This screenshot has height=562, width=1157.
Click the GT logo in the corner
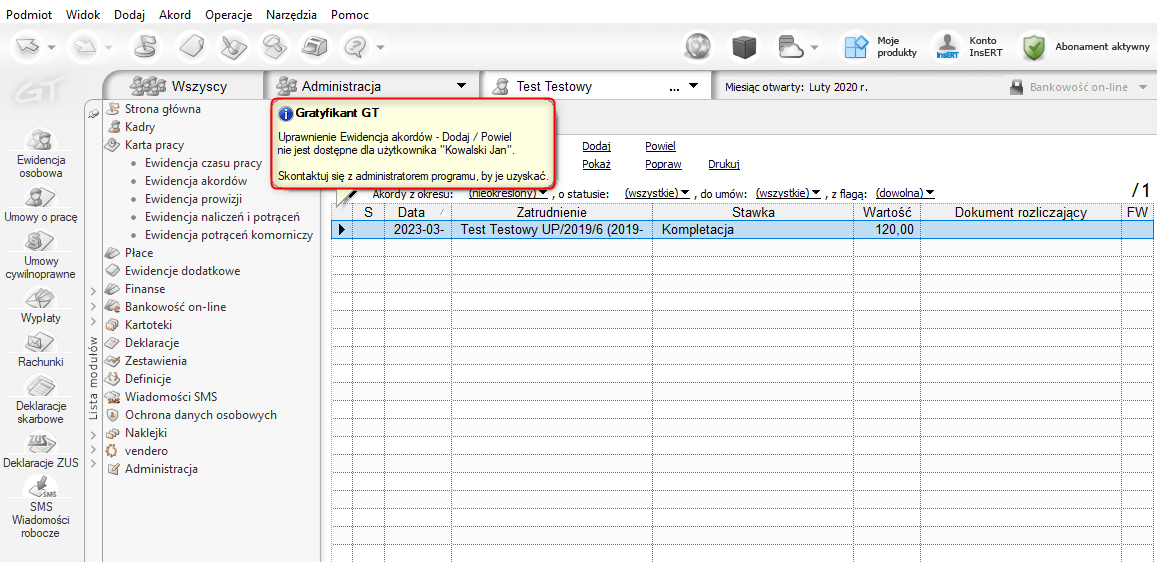[42, 91]
